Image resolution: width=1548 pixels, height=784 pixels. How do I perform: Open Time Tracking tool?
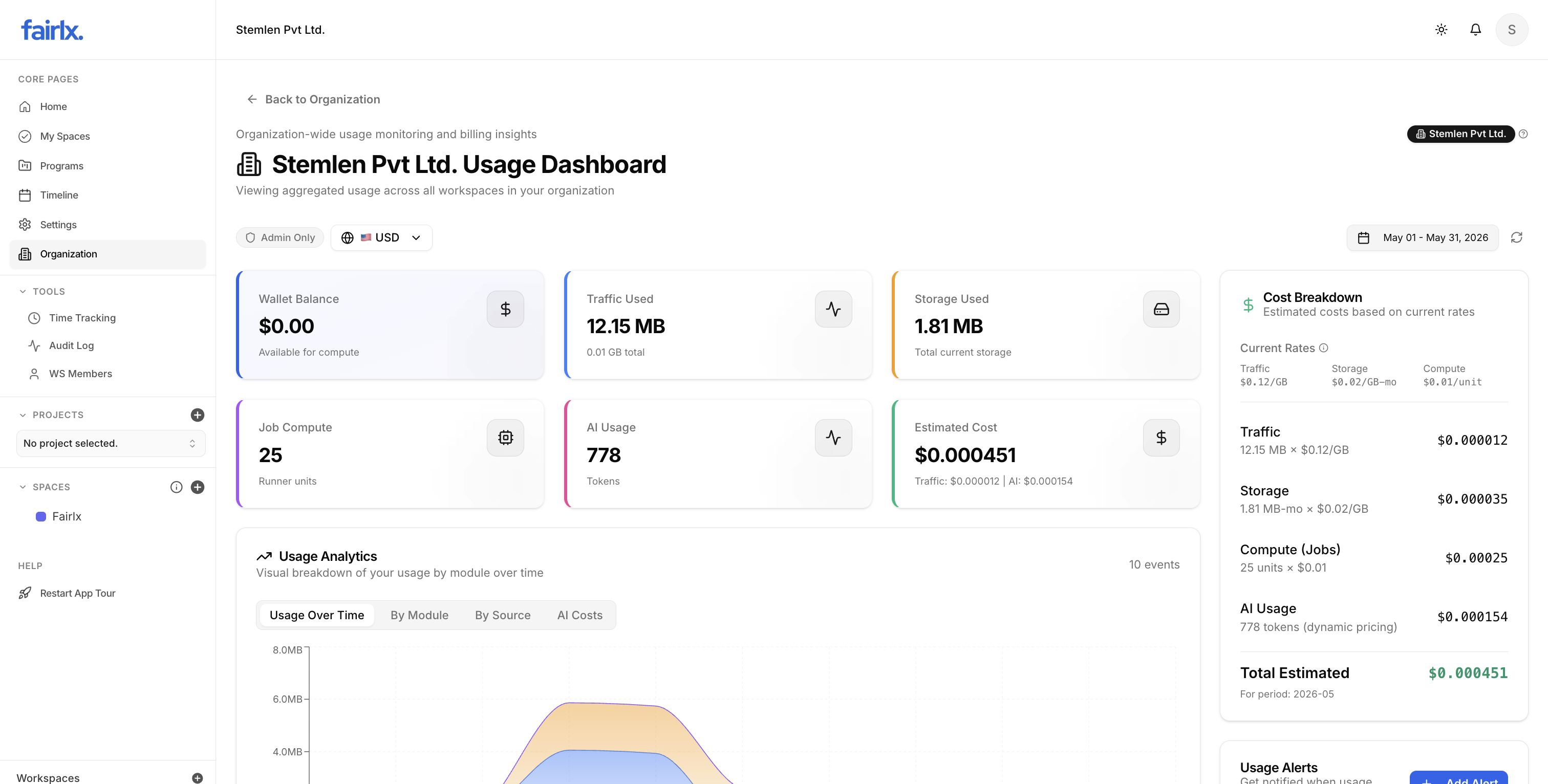(x=82, y=318)
